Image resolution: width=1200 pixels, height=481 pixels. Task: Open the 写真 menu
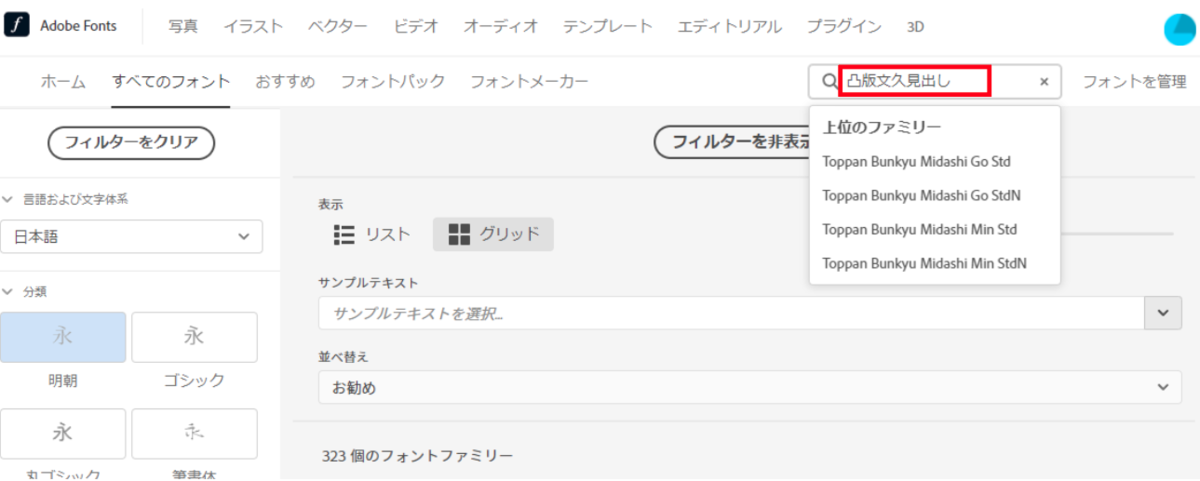pyautogui.click(x=183, y=27)
